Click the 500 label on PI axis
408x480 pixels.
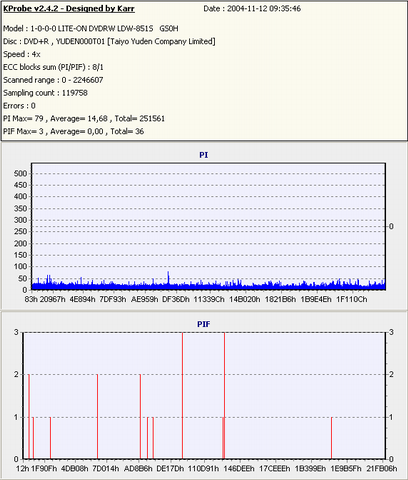(x=20, y=173)
